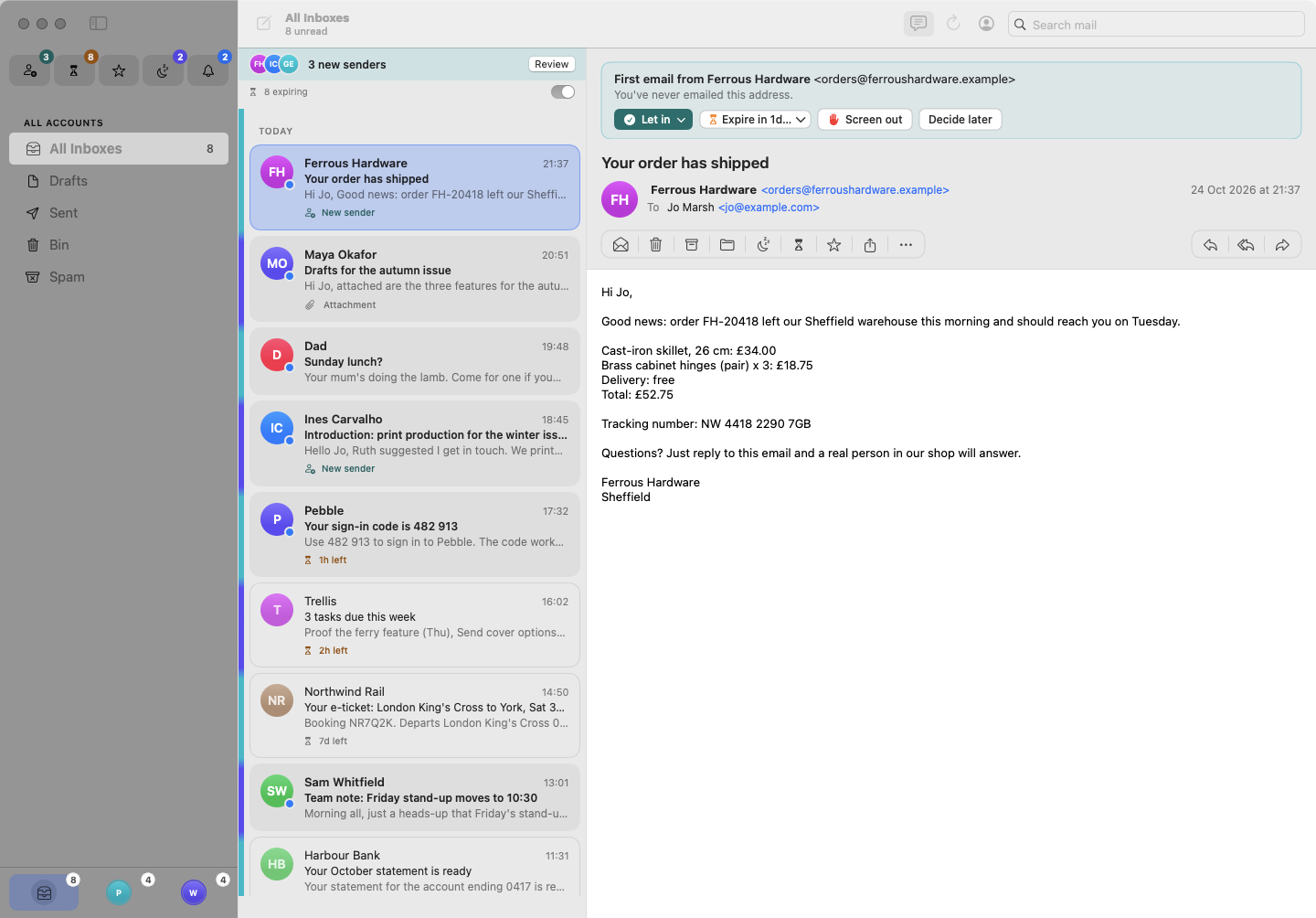The width and height of the screenshot is (1316, 918).
Task: Toggle the sidebar panel visibility
Action: point(99,23)
